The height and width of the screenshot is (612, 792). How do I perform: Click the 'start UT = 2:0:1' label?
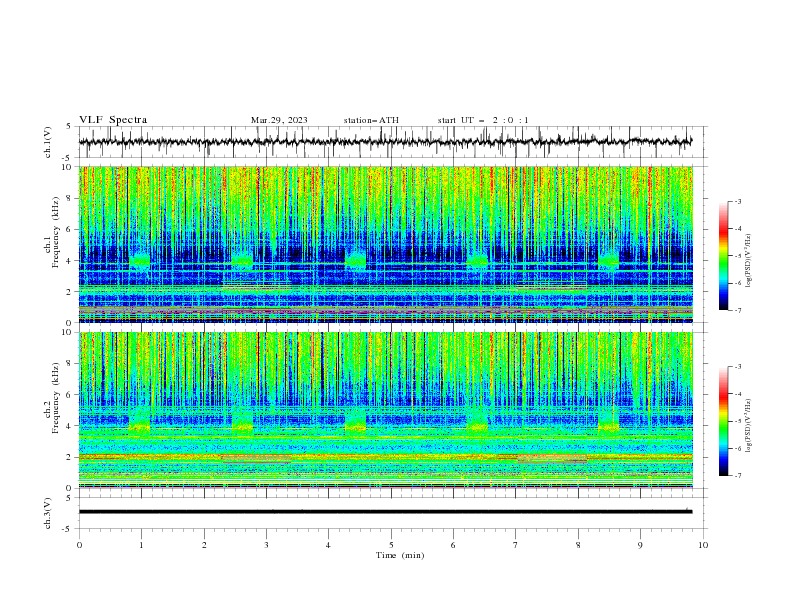[x=483, y=120]
